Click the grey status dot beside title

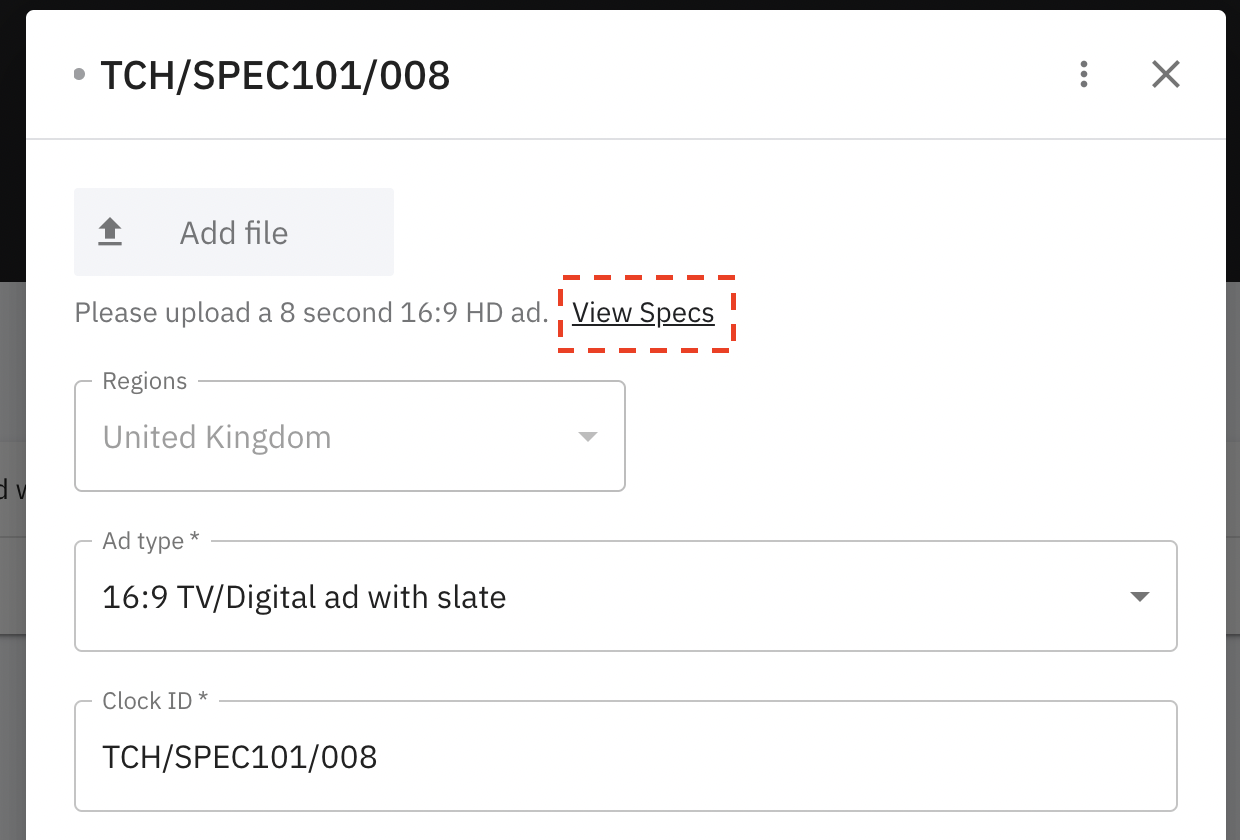[80, 74]
